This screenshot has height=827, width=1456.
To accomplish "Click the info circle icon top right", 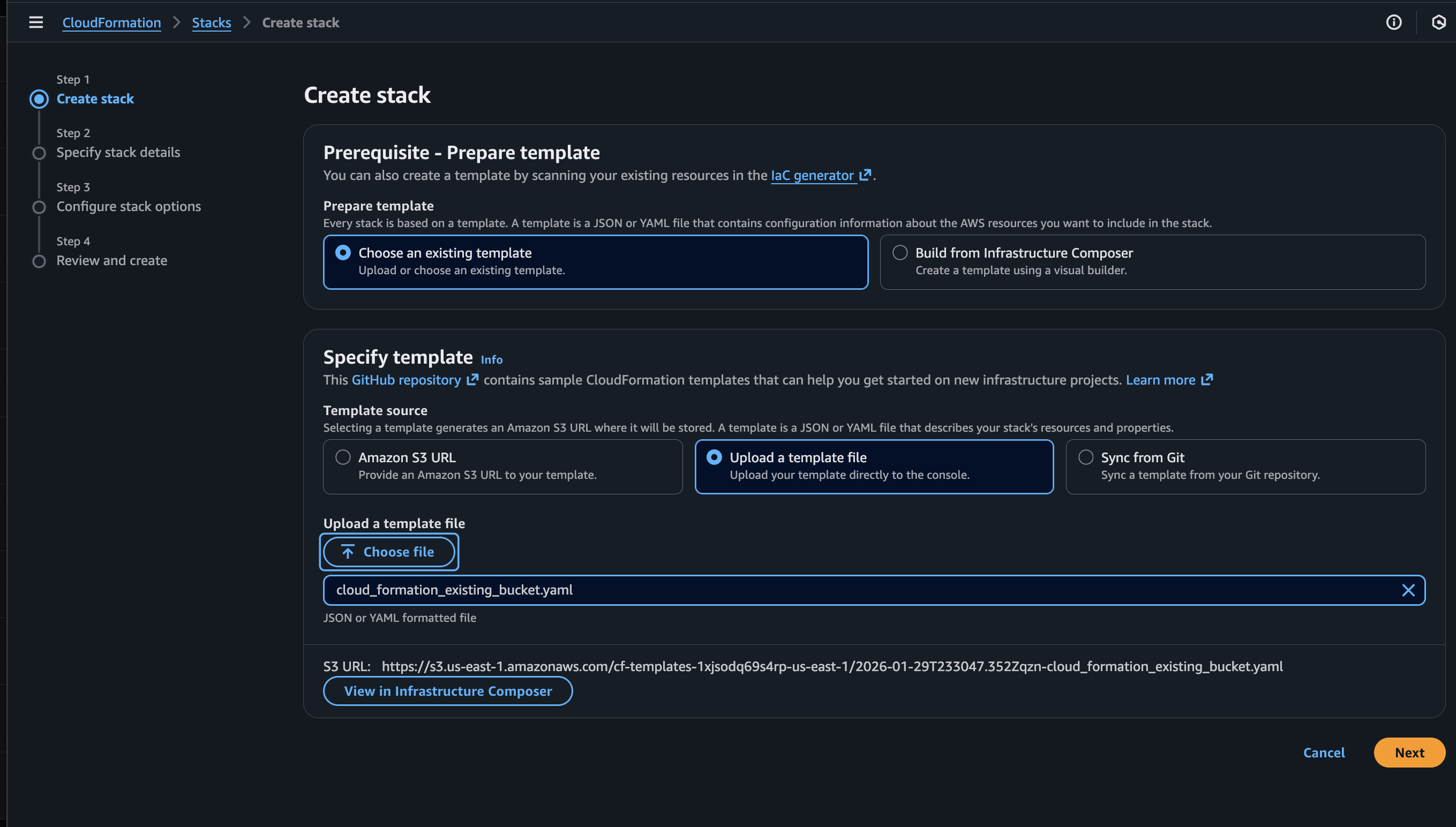I will pos(1393,22).
